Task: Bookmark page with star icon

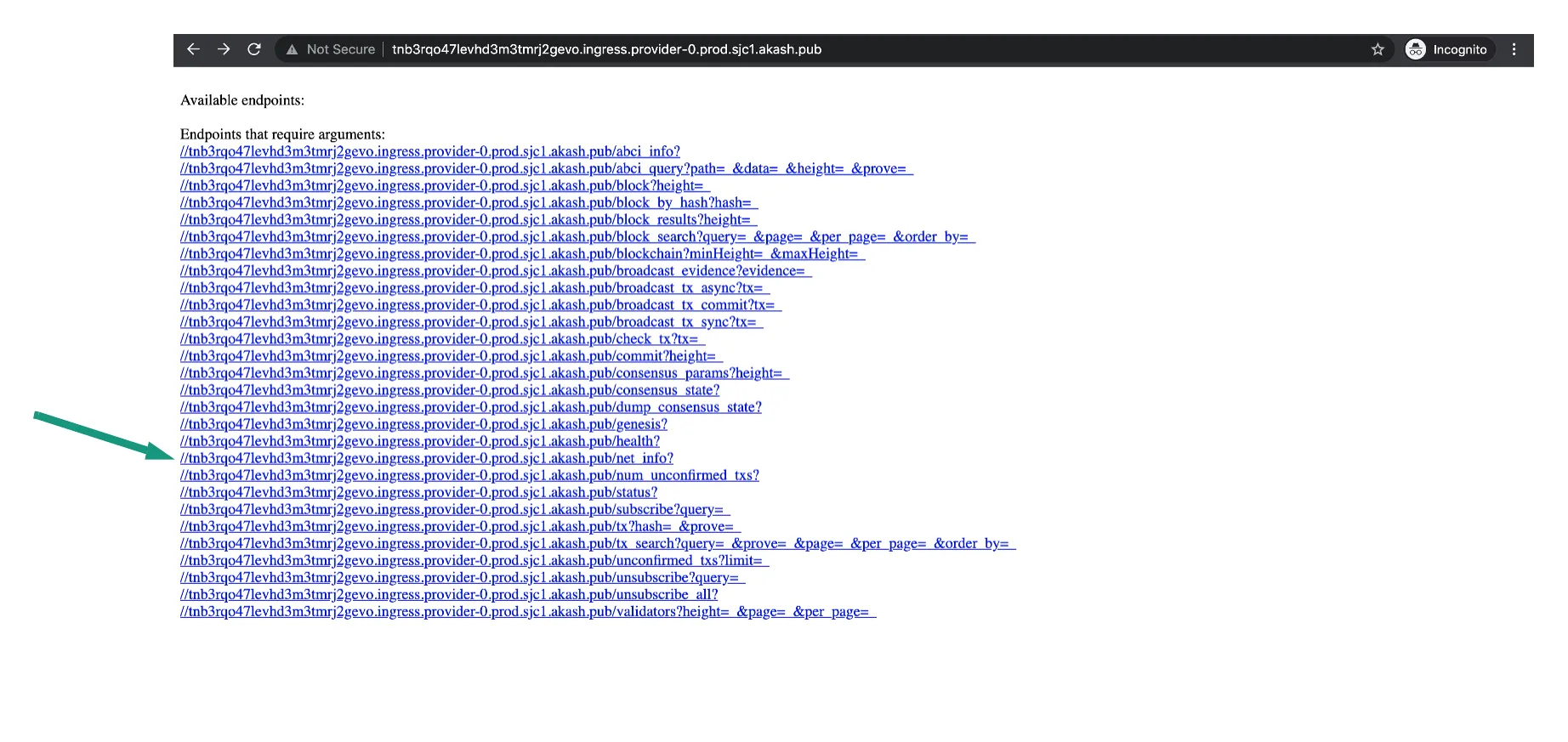Action: (1378, 49)
